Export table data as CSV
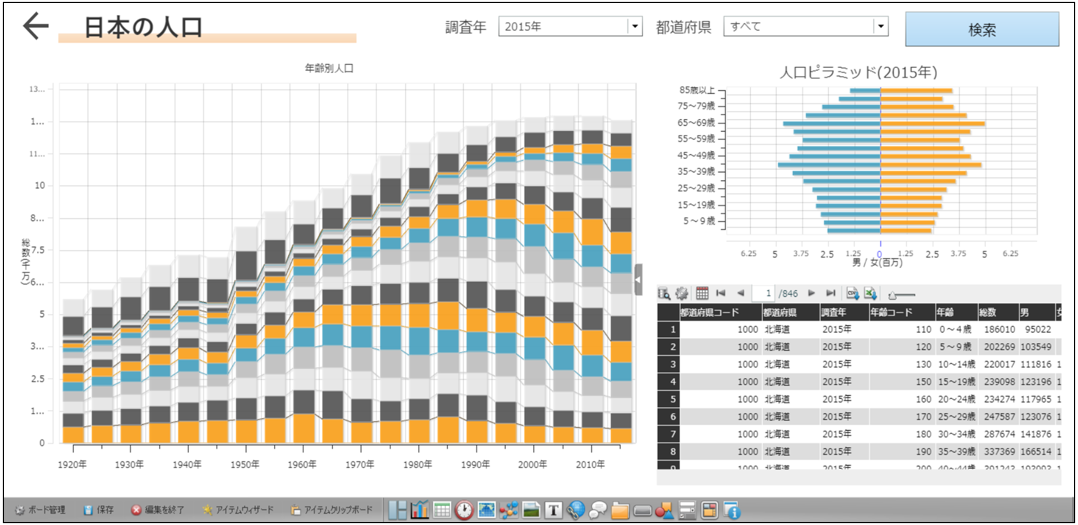The image size is (1078, 525). [853, 293]
